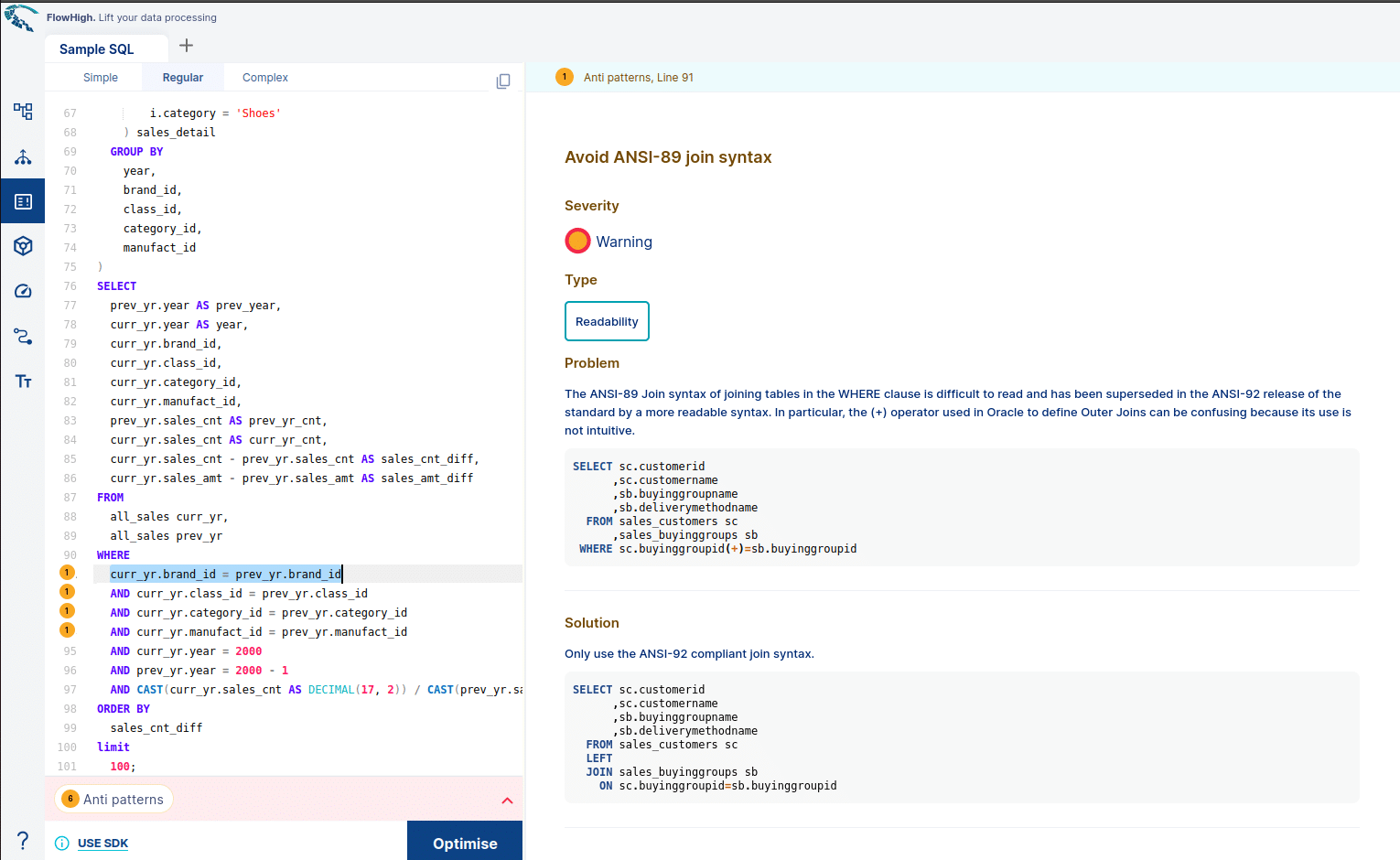
Task: Open the USE SDK link
Action: [x=102, y=844]
